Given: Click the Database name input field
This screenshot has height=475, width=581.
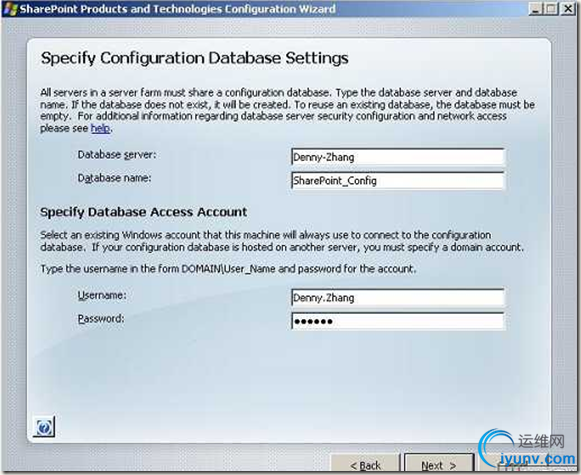Looking at the screenshot, I should point(398,181).
